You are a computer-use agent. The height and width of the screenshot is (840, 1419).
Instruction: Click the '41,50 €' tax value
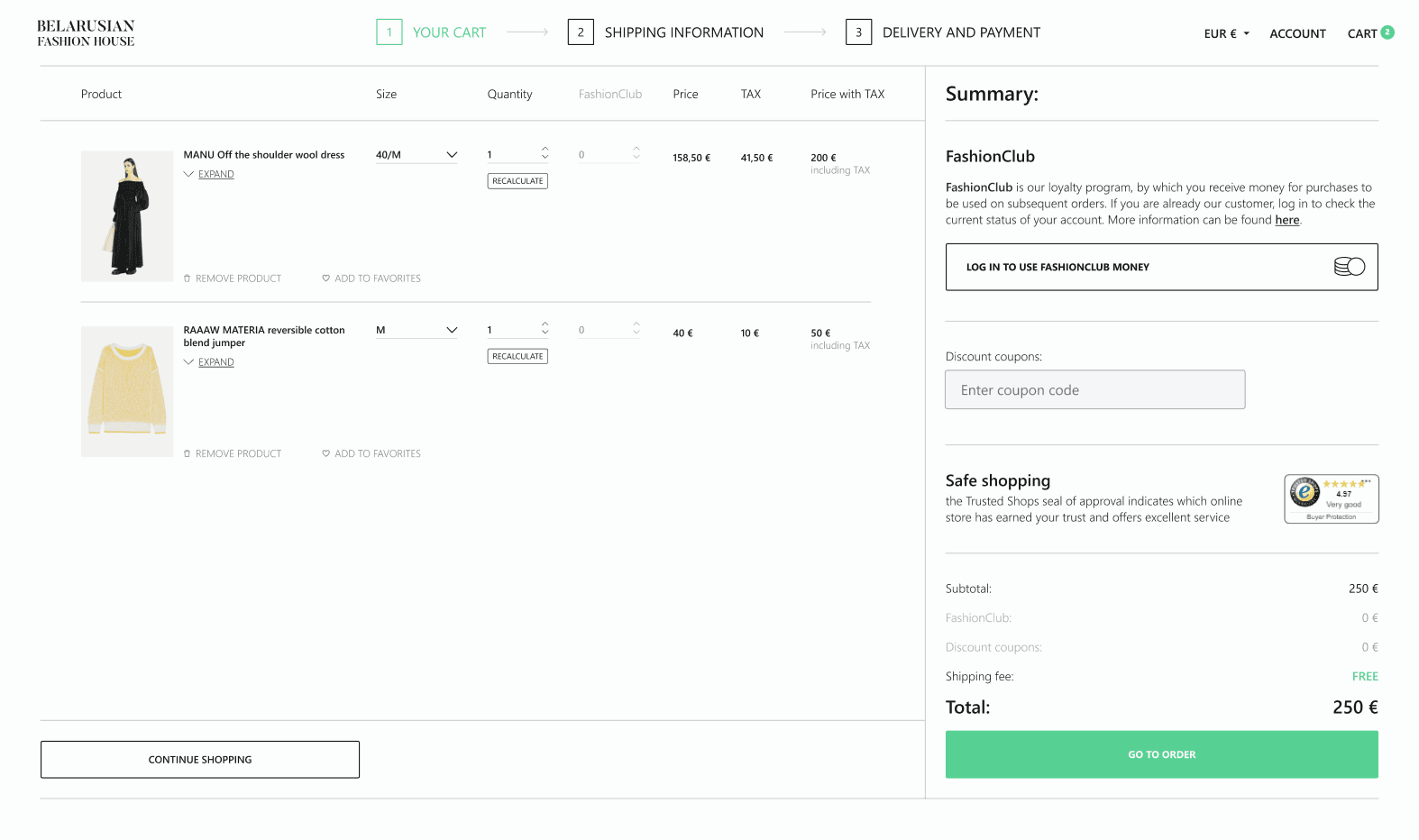pos(756,158)
